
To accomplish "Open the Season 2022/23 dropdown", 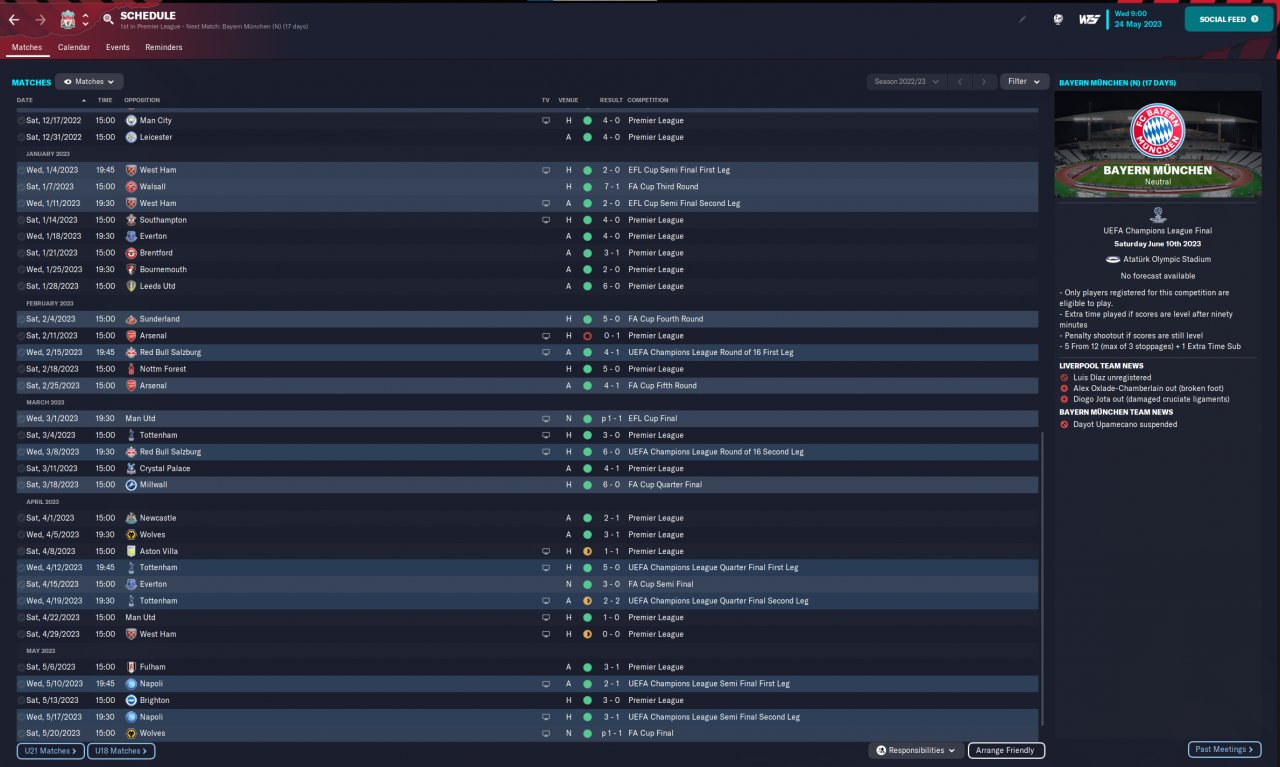I will (x=906, y=82).
